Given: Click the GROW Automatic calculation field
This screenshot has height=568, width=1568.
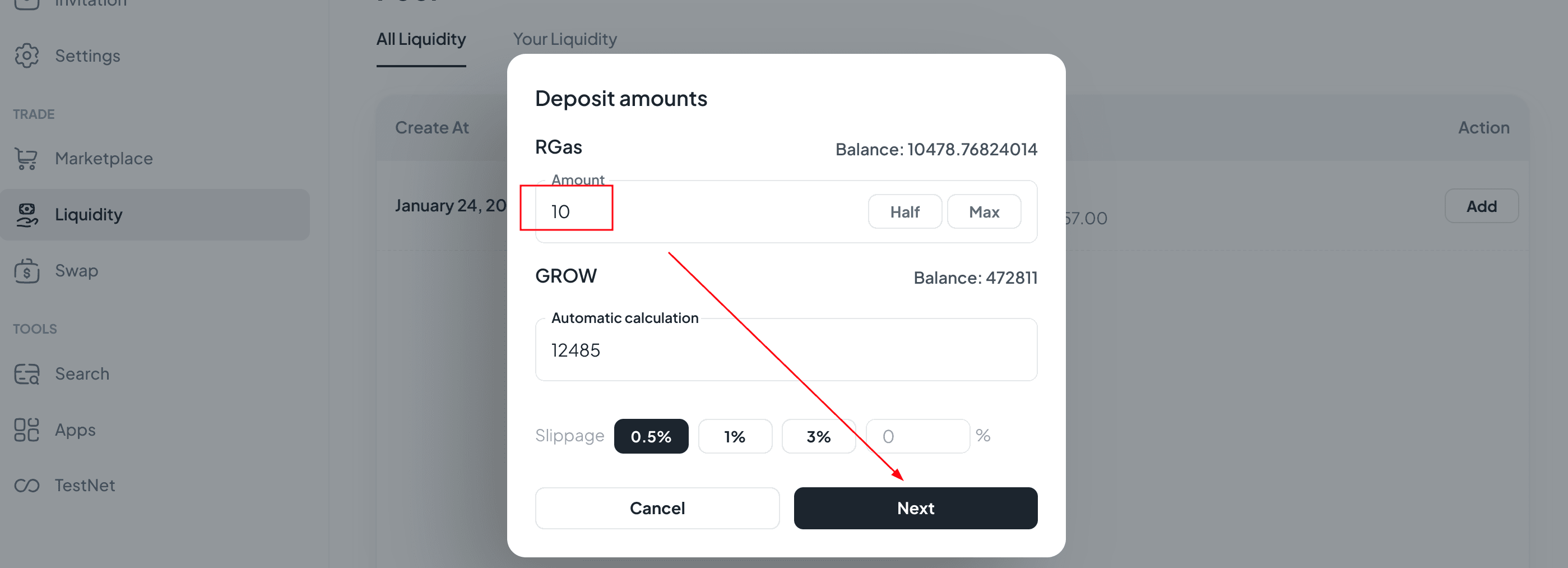Looking at the screenshot, I should (786, 350).
